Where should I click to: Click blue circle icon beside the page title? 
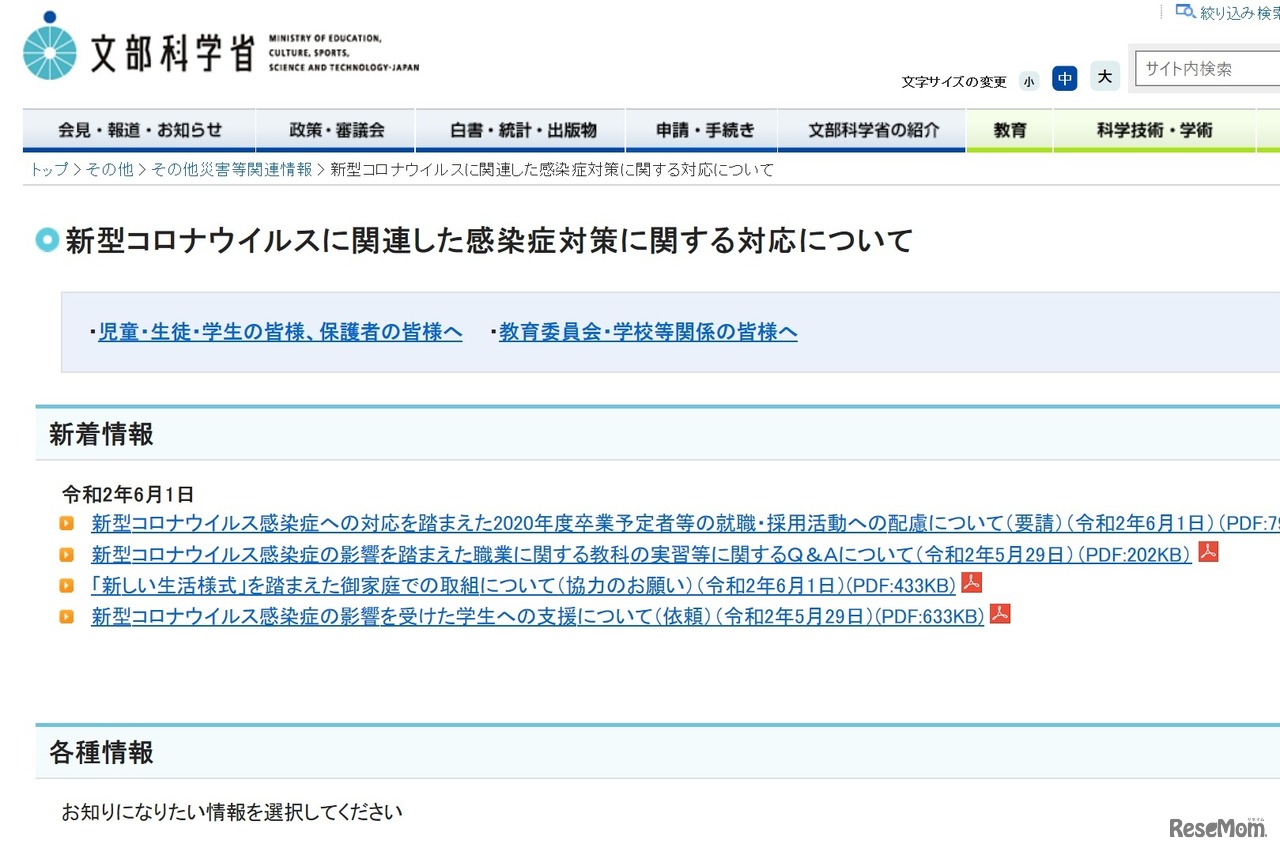tap(45, 240)
